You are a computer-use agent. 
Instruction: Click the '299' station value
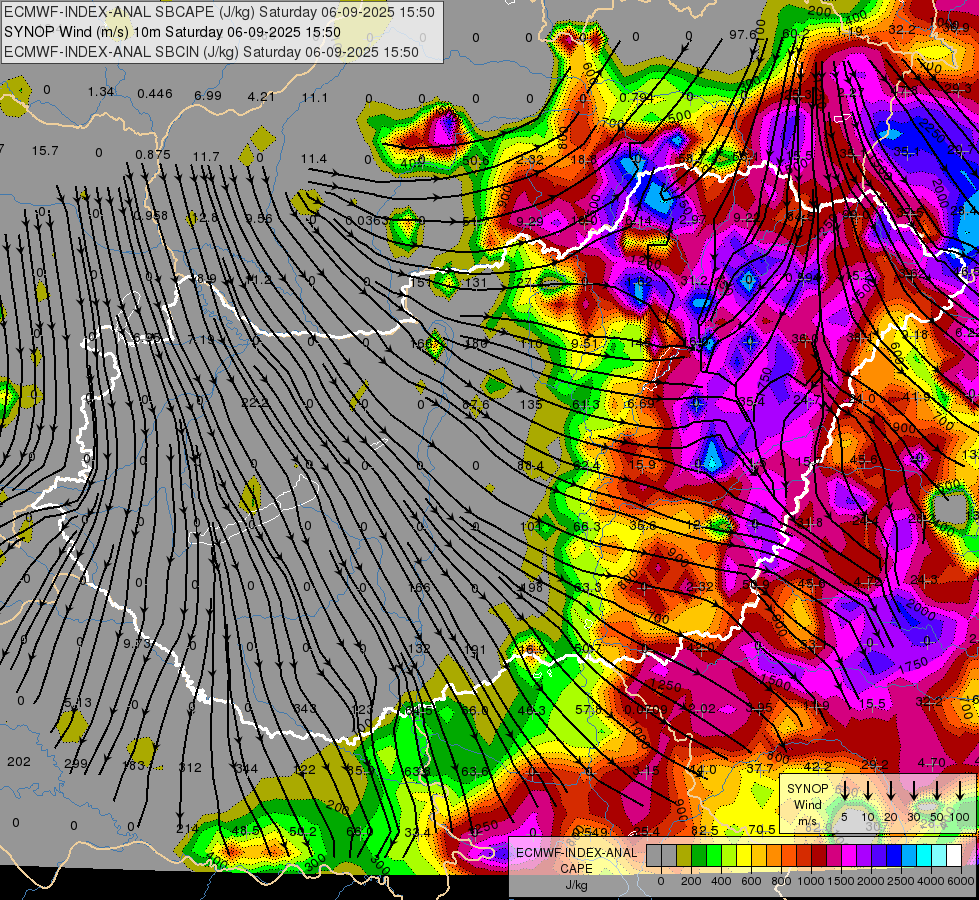click(x=76, y=763)
